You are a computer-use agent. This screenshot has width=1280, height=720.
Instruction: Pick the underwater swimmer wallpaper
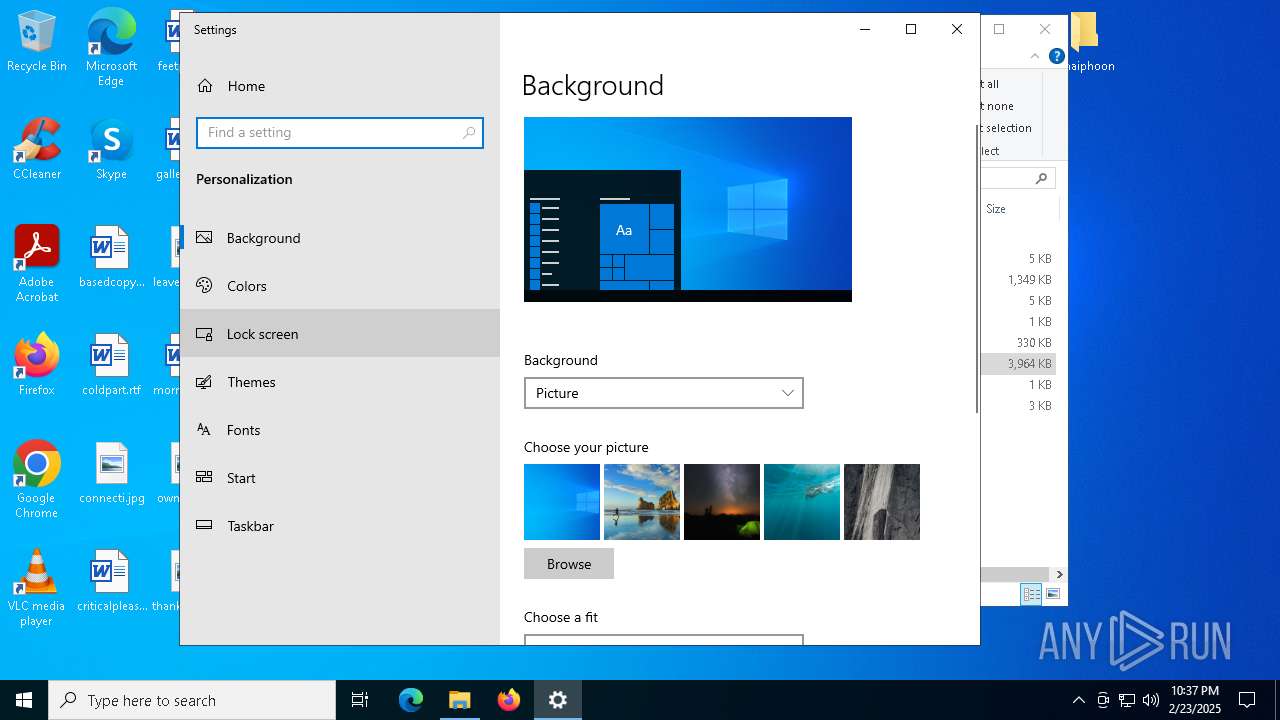(802, 502)
